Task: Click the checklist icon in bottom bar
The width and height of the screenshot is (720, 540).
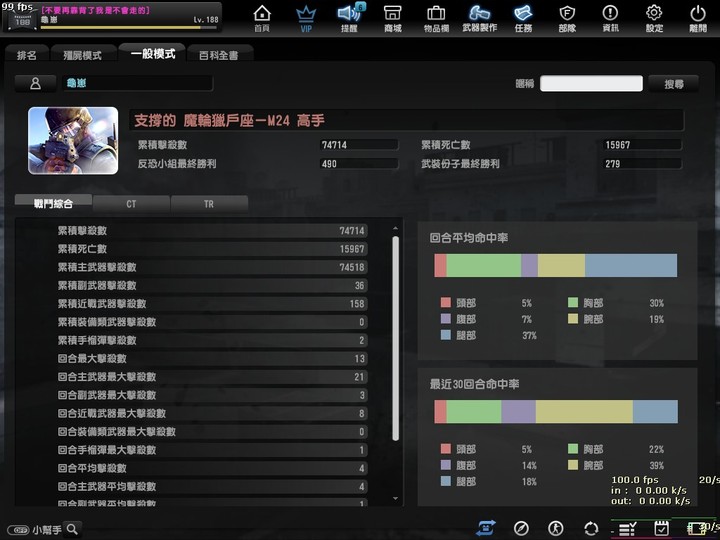Action: (x=627, y=529)
